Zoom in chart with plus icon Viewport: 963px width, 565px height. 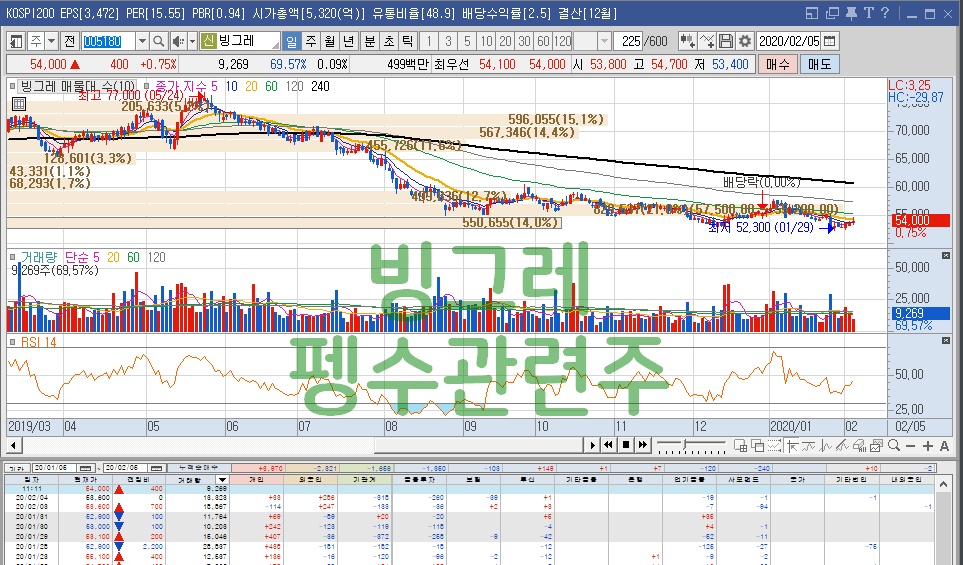tap(927, 446)
